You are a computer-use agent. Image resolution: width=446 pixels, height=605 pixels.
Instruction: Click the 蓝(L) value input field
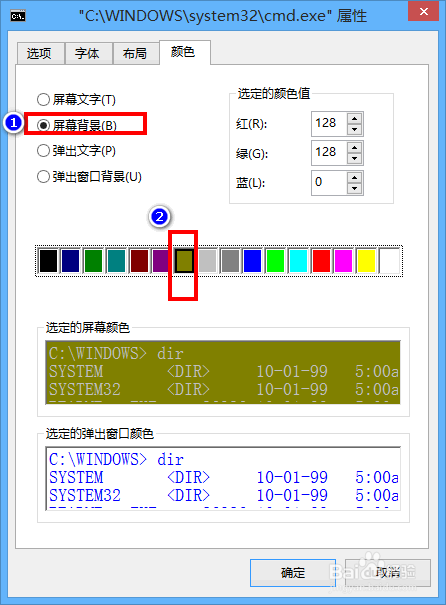pyautogui.click(x=329, y=182)
